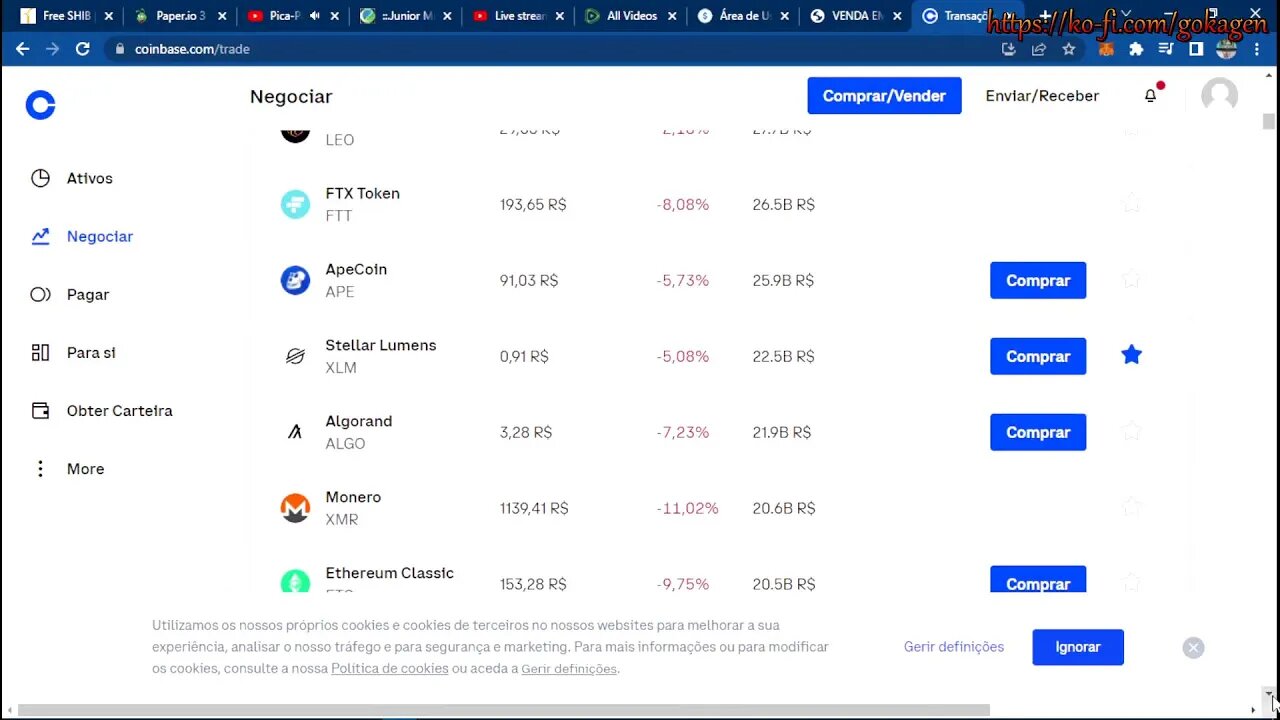
Task: Close the Free SHIB tab
Action: pyautogui.click(x=109, y=16)
